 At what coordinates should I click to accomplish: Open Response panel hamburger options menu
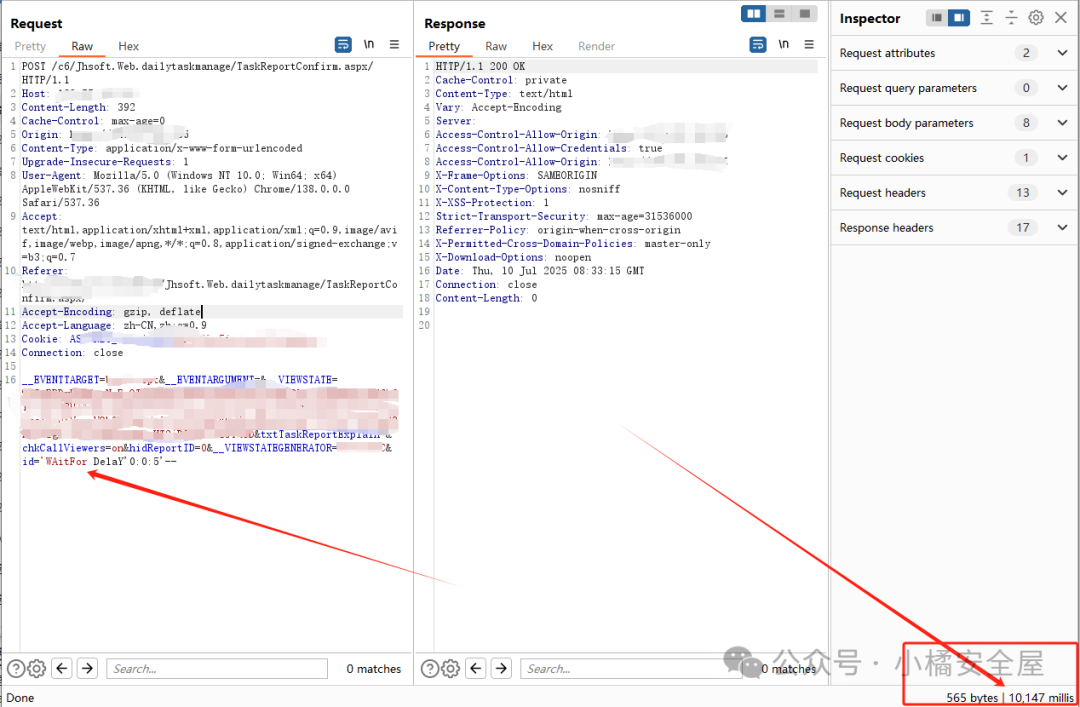(808, 45)
